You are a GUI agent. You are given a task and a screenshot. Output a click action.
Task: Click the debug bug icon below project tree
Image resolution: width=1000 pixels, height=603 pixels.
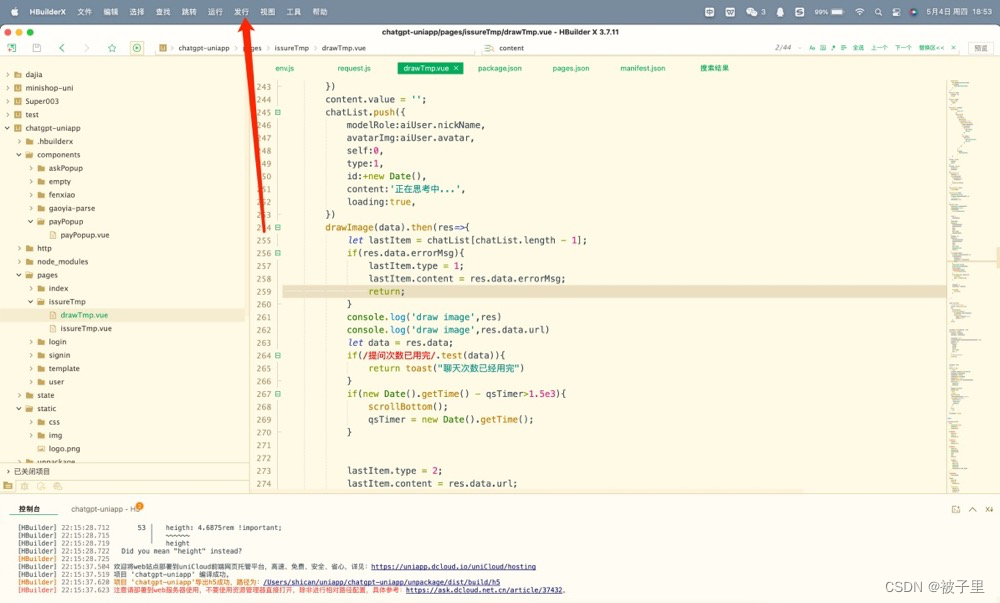pyautogui.click(x=24, y=486)
